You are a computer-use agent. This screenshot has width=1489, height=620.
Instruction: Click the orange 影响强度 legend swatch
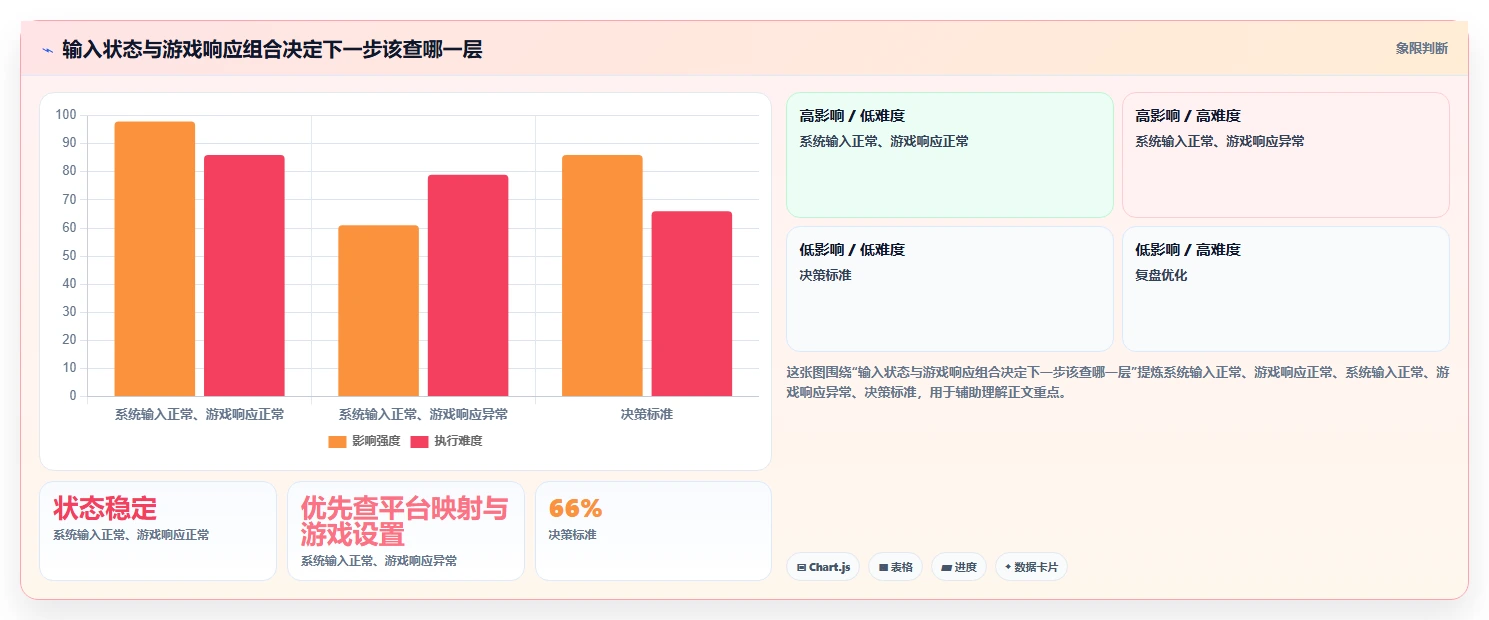[337, 441]
